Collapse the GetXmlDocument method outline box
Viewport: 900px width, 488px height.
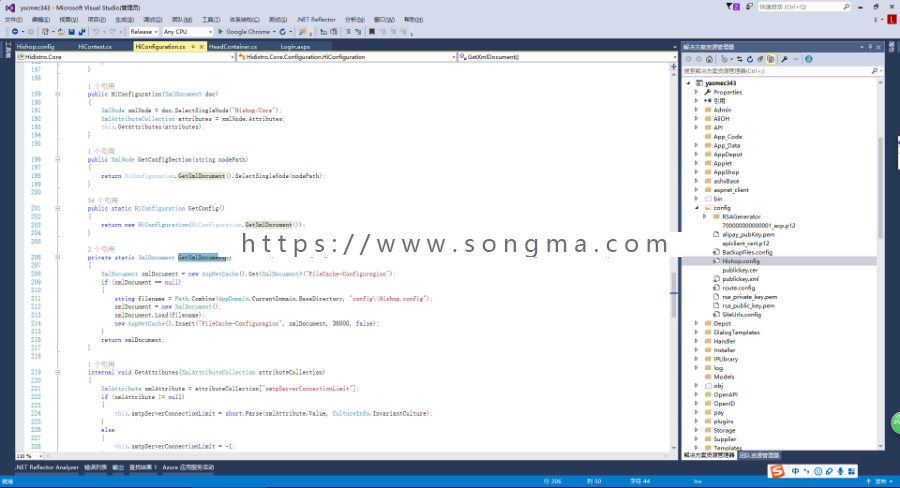click(x=57, y=258)
